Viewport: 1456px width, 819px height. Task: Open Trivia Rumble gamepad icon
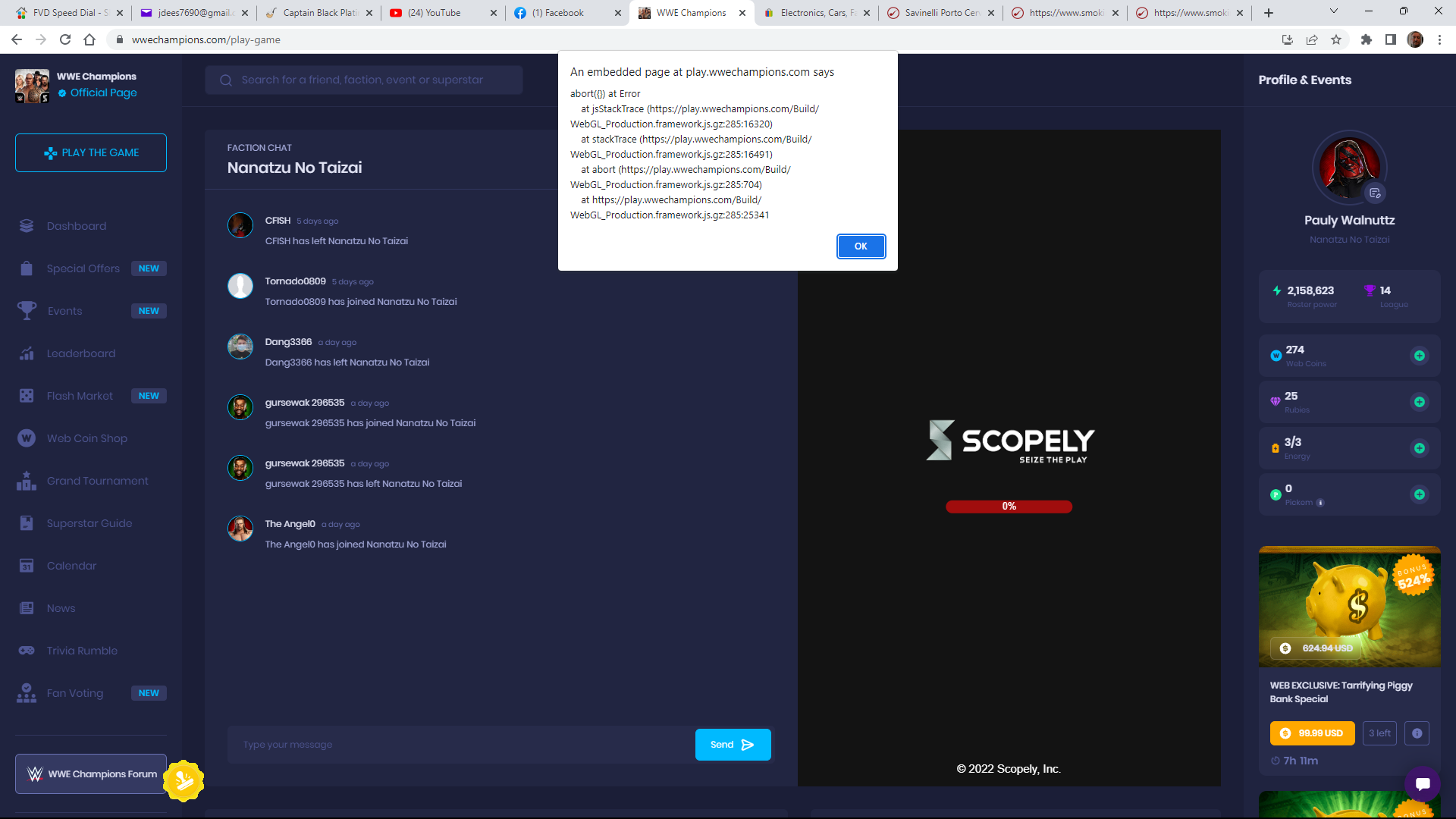pos(27,651)
